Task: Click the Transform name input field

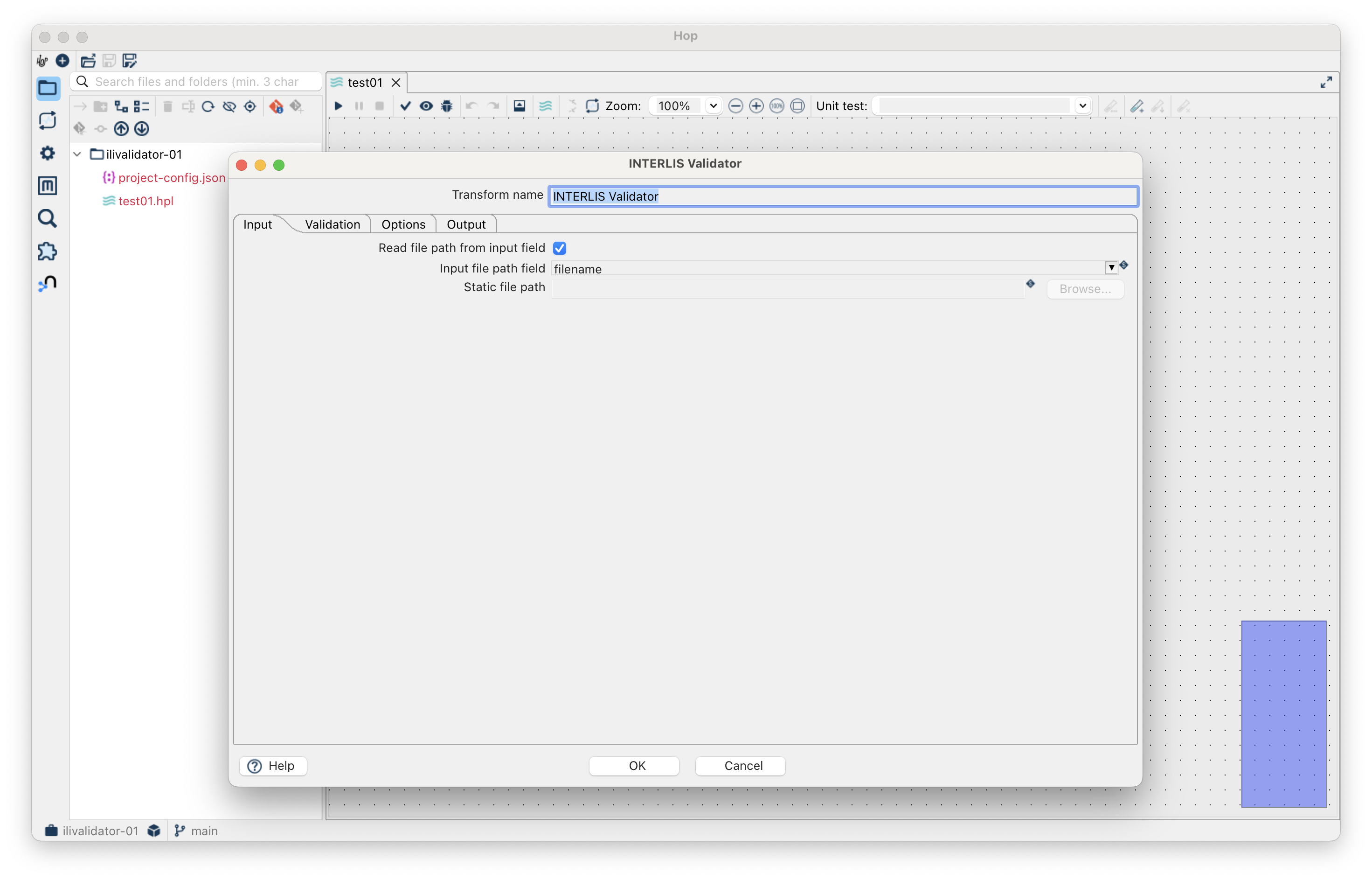Action: click(843, 196)
